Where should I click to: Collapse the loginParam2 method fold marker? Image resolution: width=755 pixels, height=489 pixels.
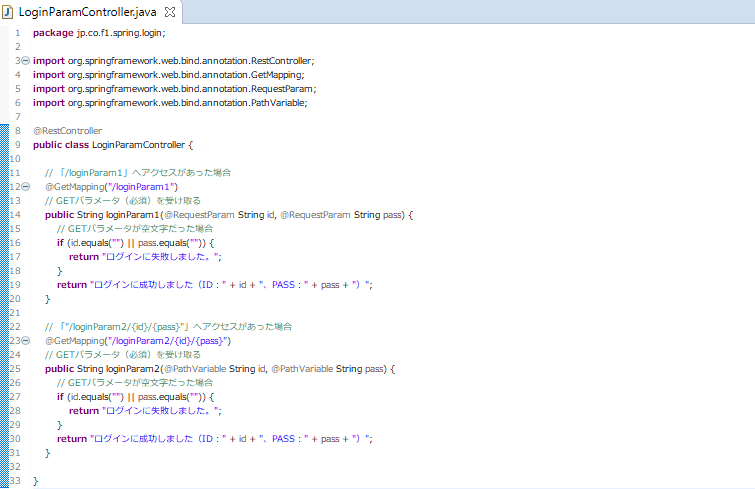(24, 340)
